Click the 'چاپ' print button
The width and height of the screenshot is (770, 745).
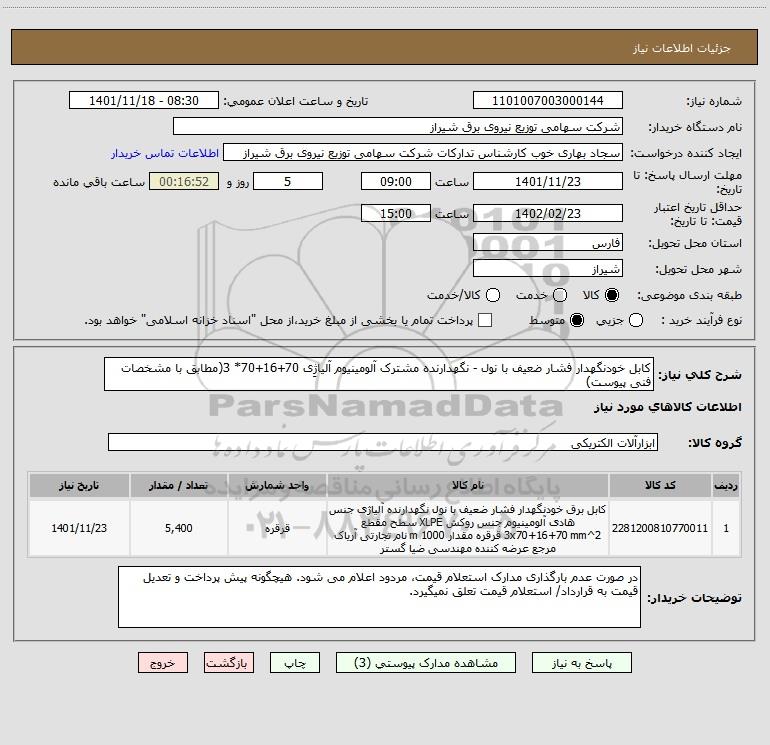[x=295, y=663]
